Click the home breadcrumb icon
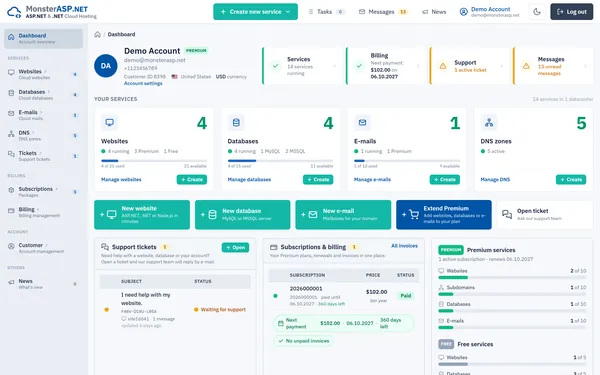The height and width of the screenshot is (375, 600). pos(98,34)
